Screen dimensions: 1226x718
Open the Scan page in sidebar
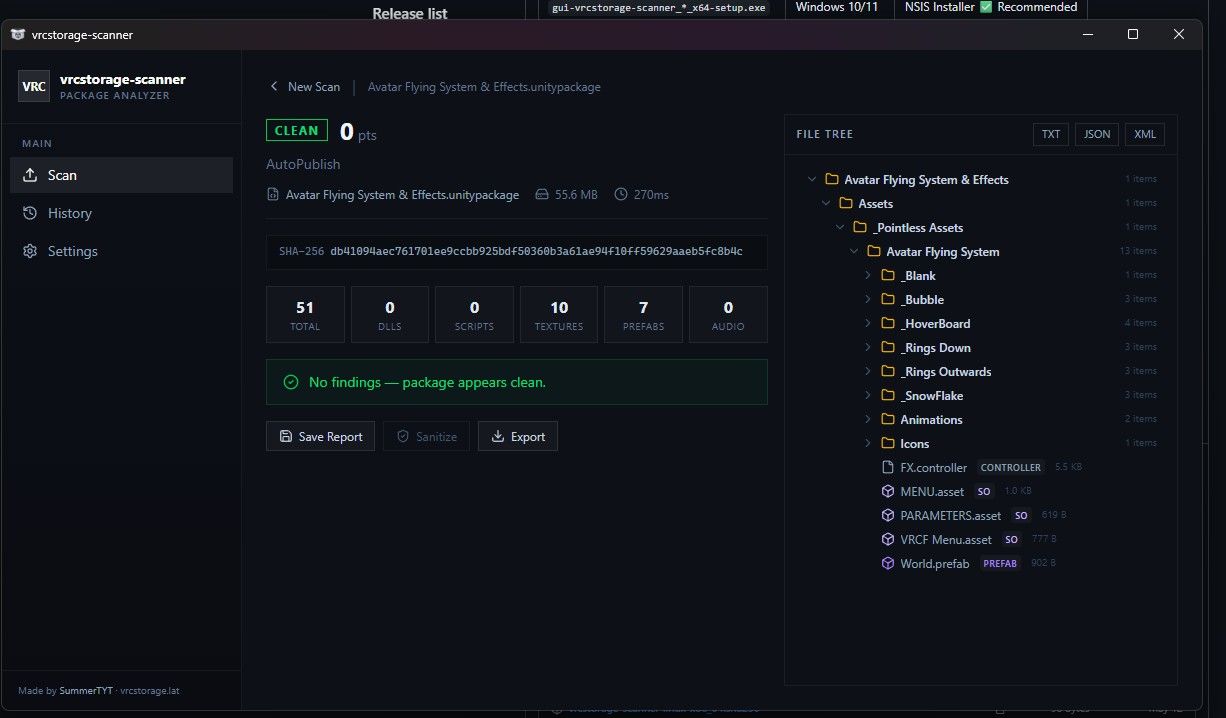tap(122, 175)
